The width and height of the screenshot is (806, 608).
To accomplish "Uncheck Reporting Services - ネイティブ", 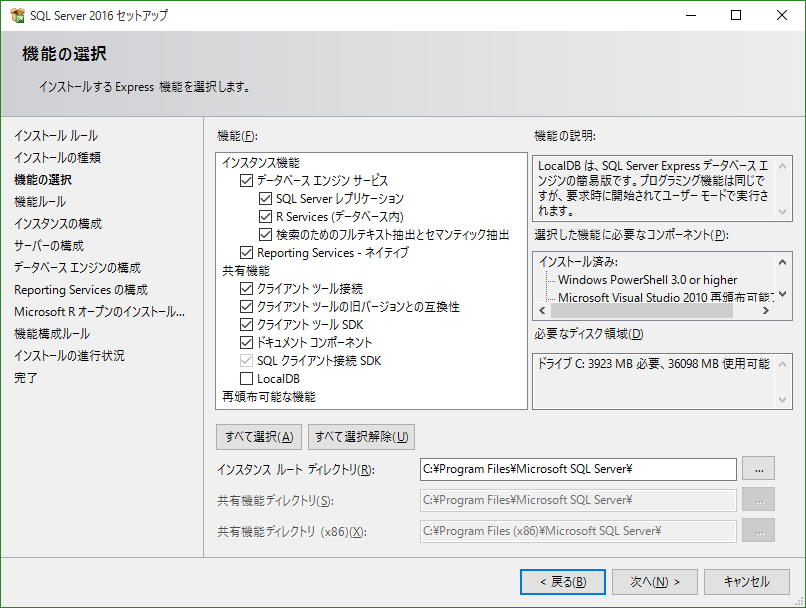I will click(x=247, y=253).
